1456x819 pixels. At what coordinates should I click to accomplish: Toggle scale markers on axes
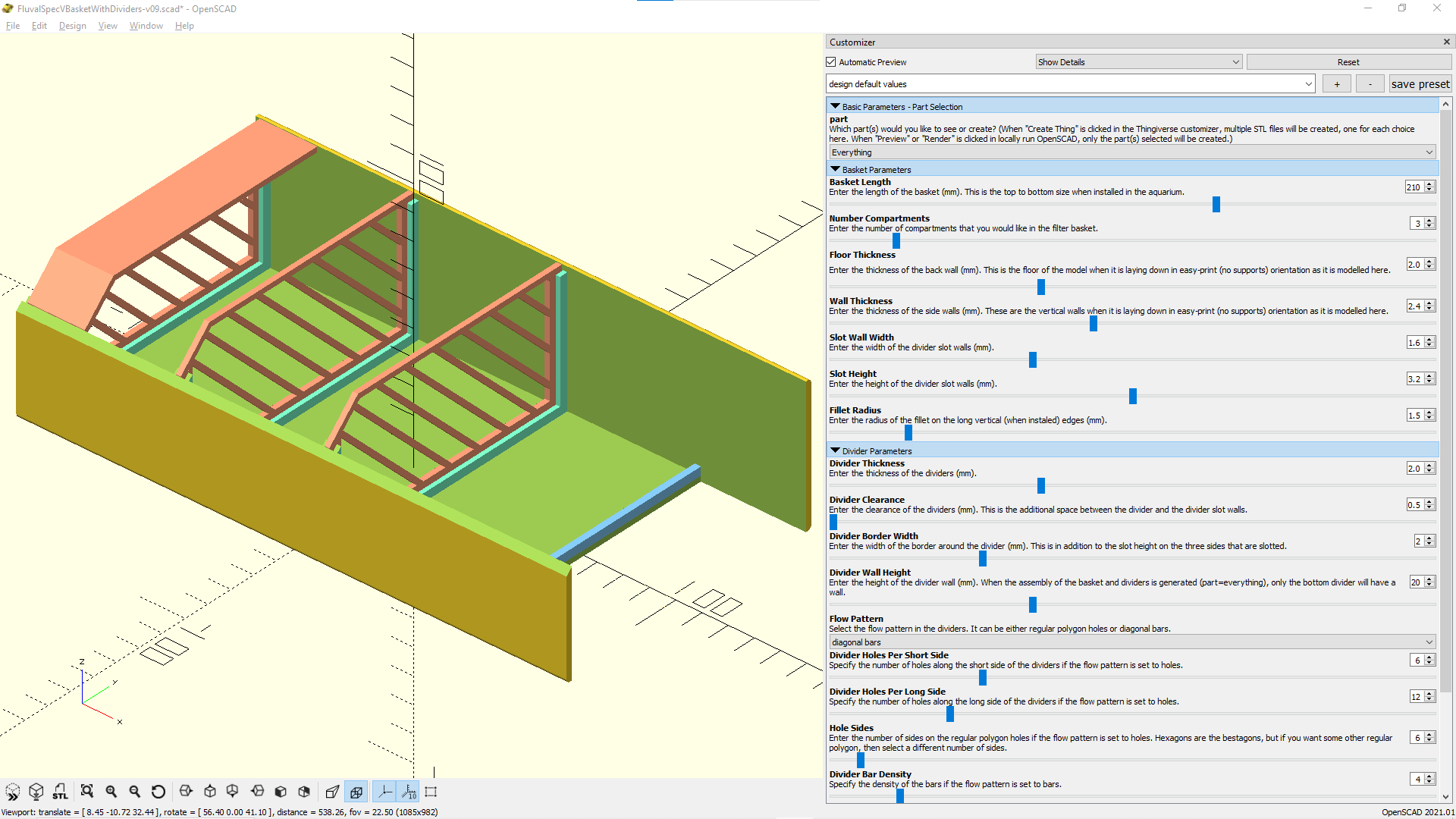click(409, 792)
